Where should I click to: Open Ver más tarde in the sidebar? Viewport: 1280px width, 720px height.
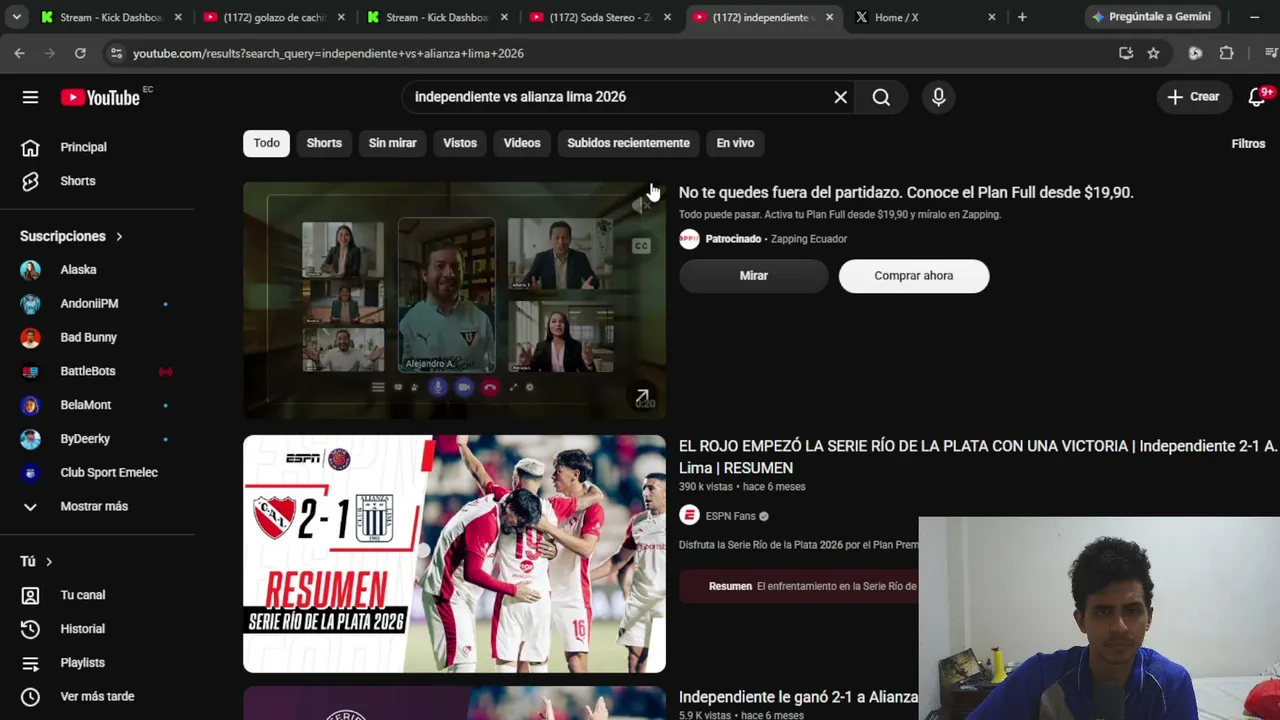click(98, 697)
